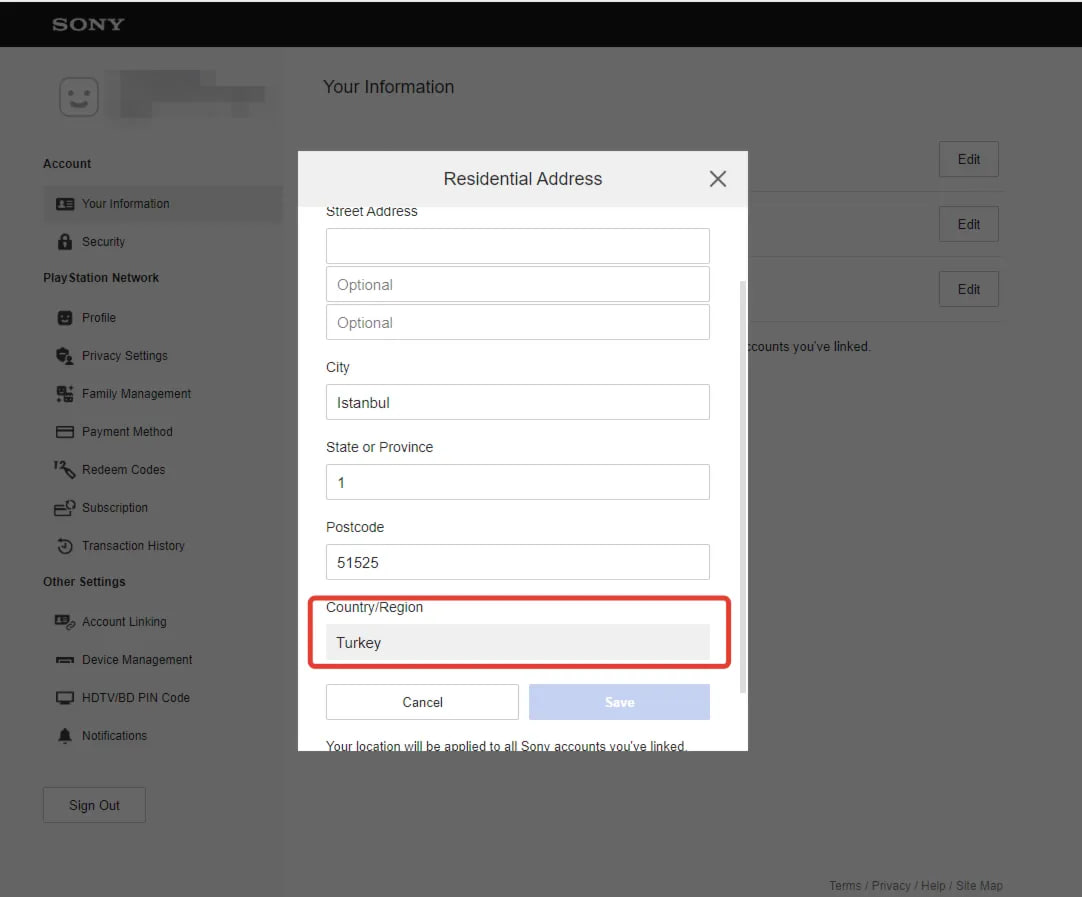Click the Security lock icon in sidebar
Screen dimensions: 1082x897
65,242
